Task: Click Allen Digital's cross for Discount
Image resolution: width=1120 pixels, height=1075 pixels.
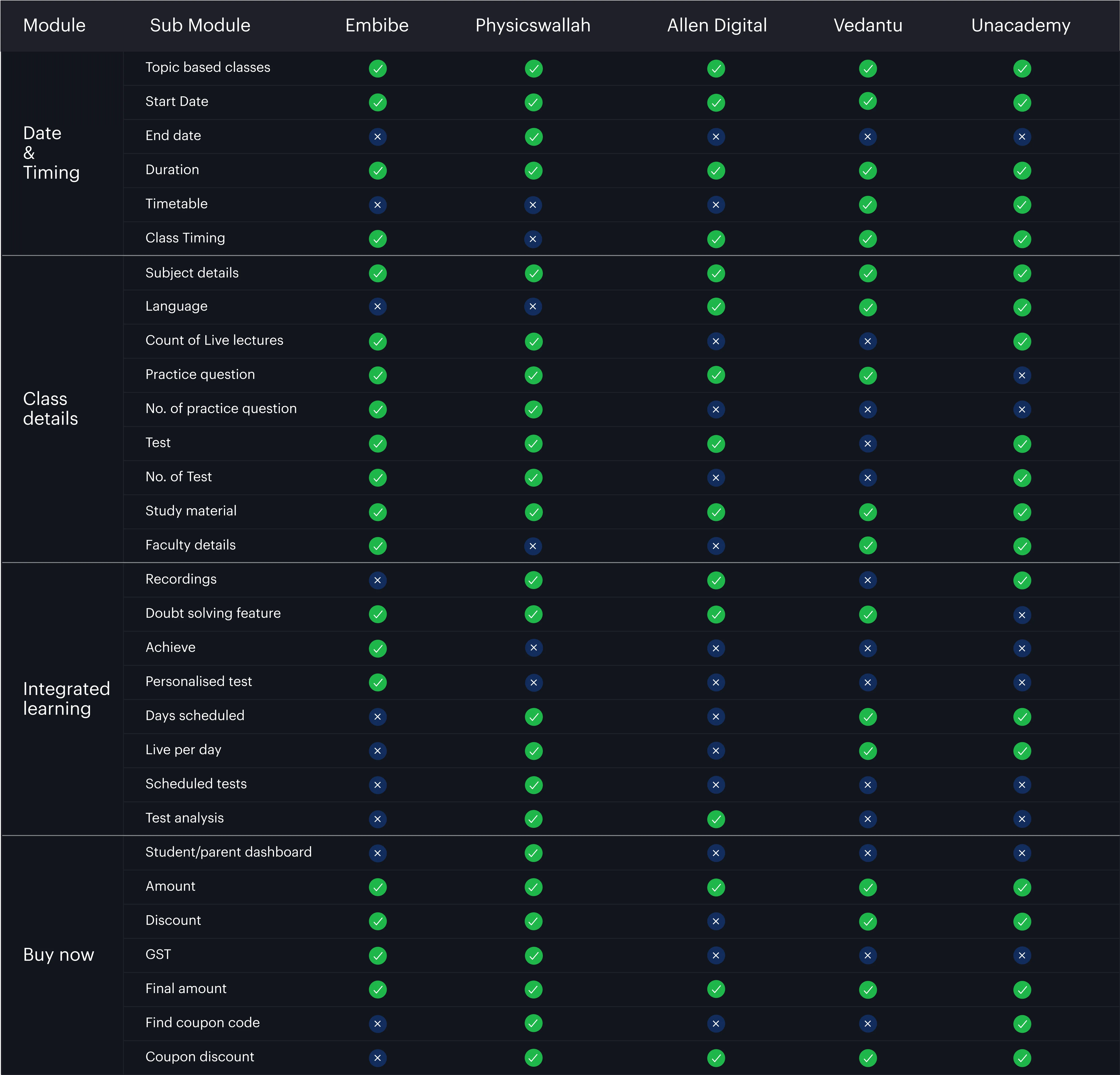Action: tap(716, 921)
